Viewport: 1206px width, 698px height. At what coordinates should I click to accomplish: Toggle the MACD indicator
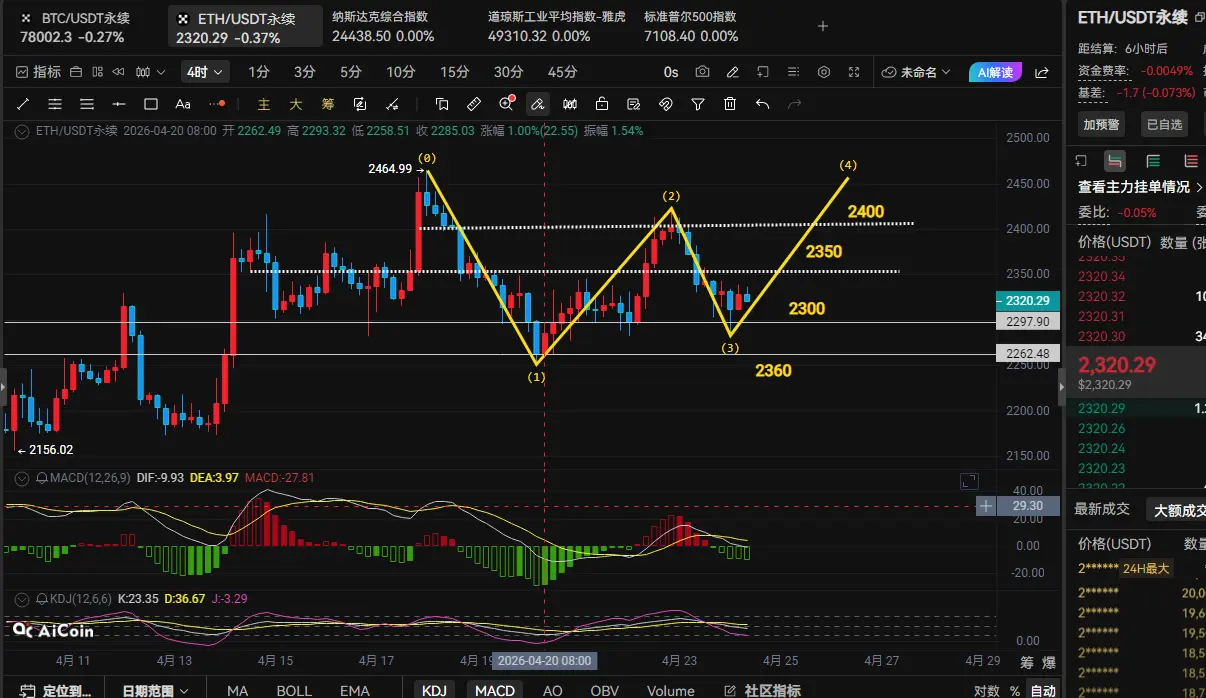coord(494,690)
